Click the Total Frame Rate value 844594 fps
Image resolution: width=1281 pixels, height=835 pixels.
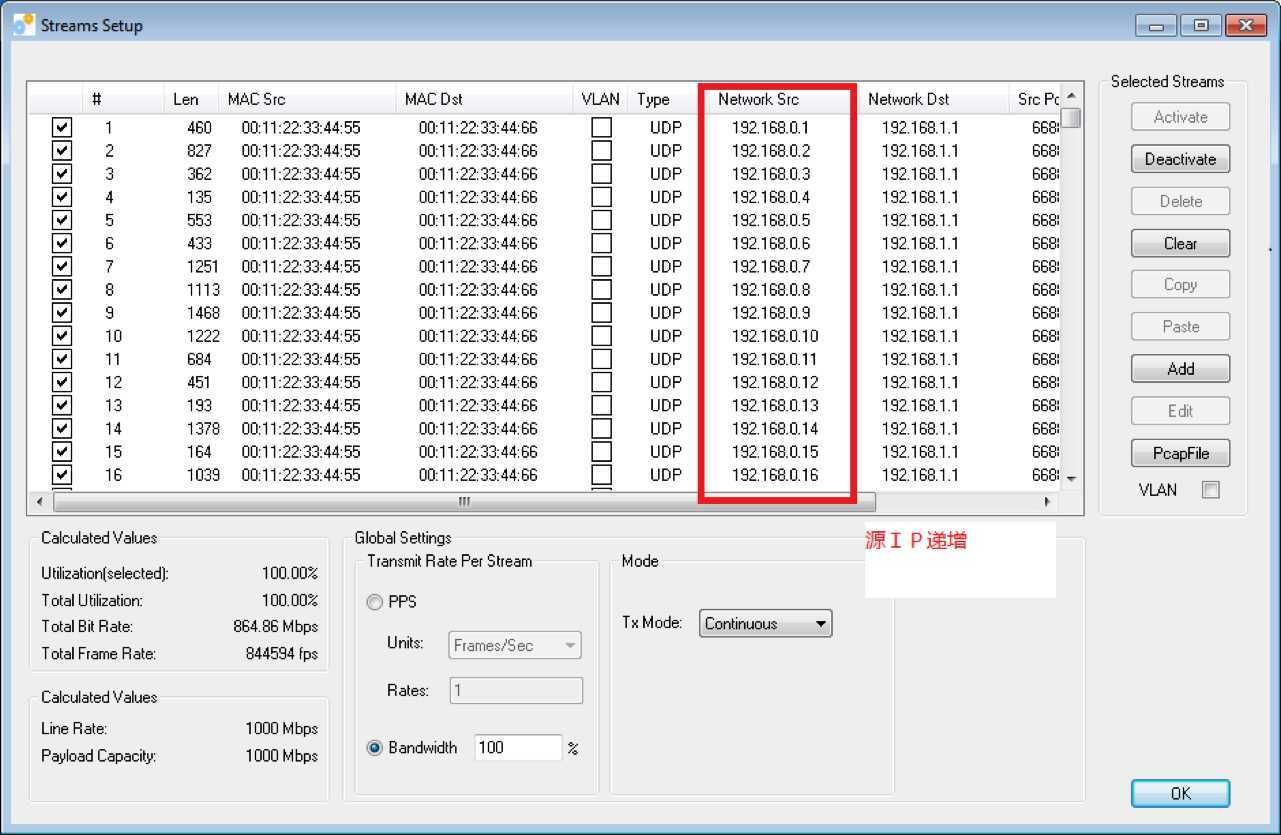tap(282, 654)
